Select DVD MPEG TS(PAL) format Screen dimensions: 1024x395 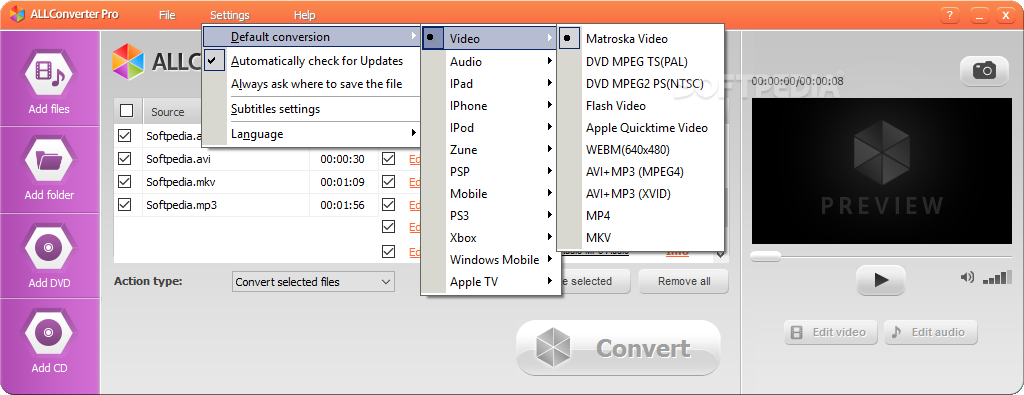tap(641, 62)
